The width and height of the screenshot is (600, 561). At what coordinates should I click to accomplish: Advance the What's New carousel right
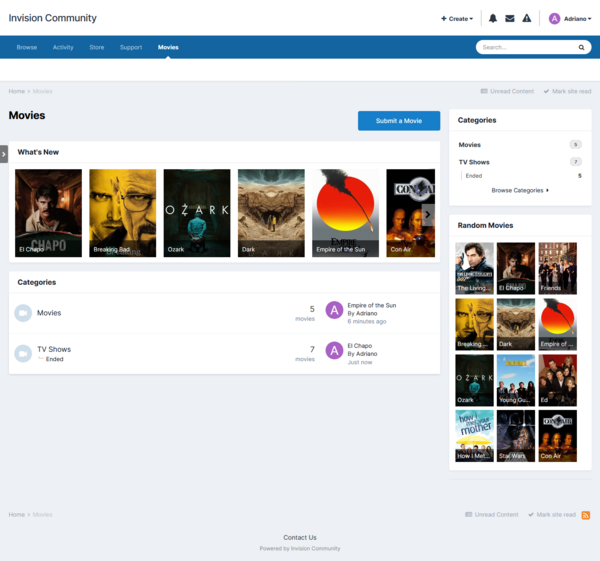[428, 214]
